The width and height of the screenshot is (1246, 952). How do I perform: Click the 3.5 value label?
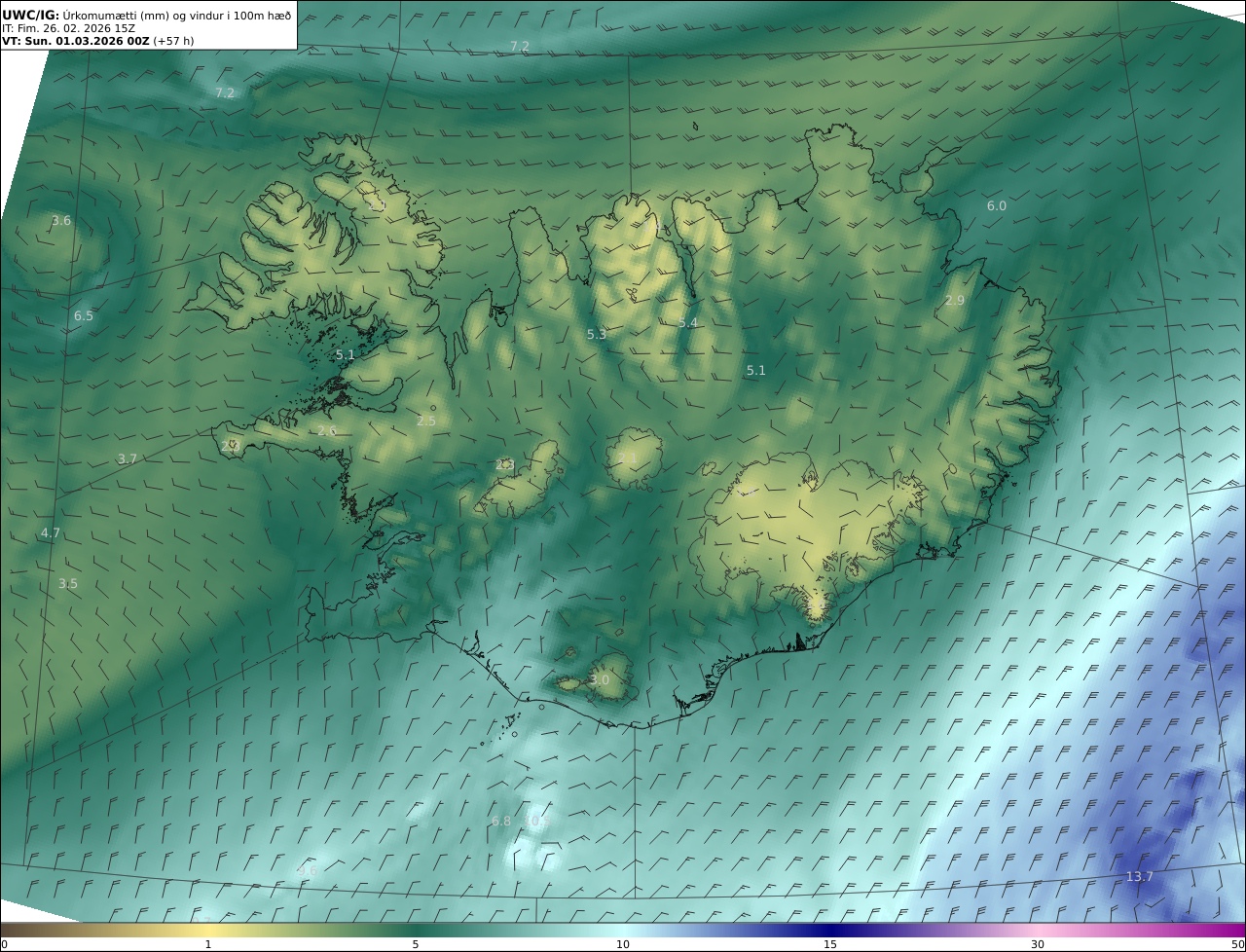pos(68,584)
